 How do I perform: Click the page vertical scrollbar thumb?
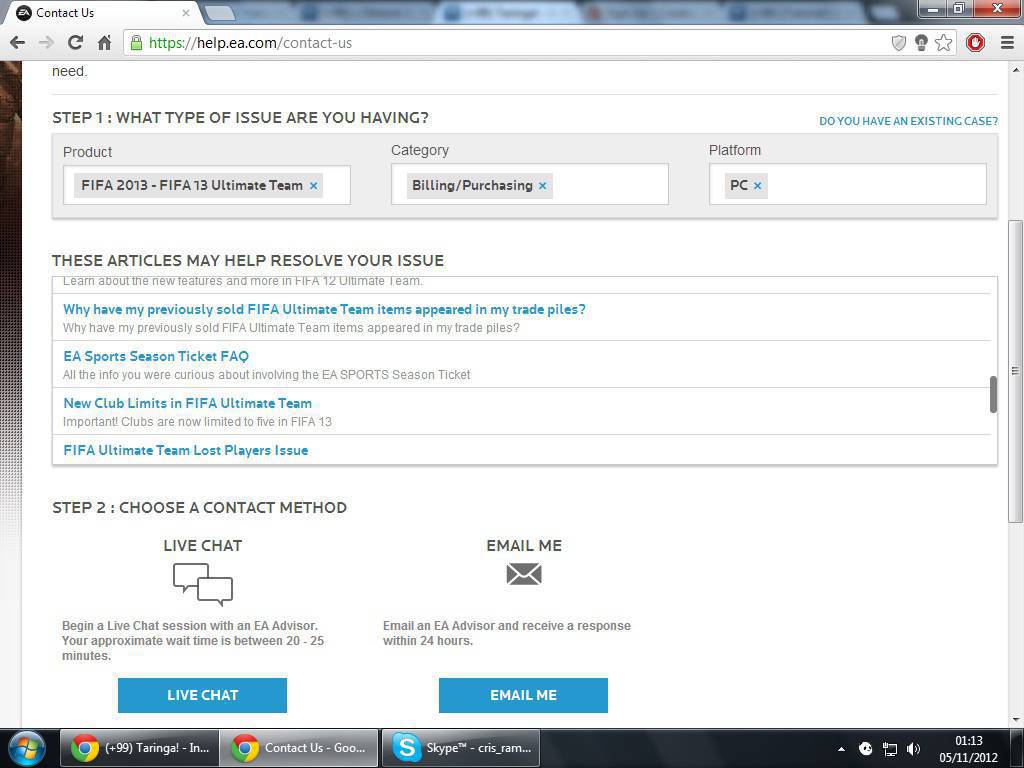click(1015, 371)
